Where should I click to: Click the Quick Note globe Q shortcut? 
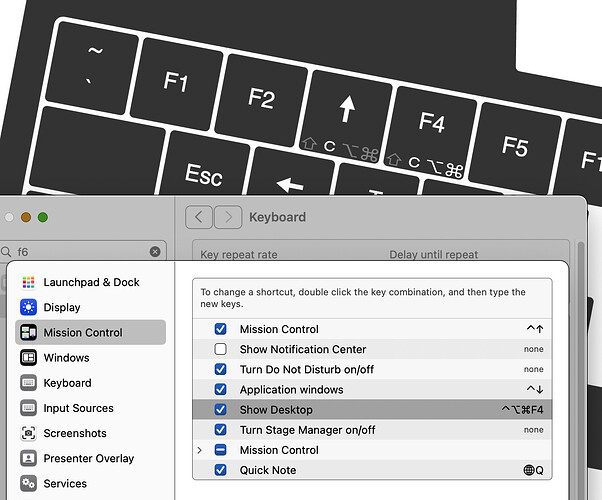click(x=534, y=470)
